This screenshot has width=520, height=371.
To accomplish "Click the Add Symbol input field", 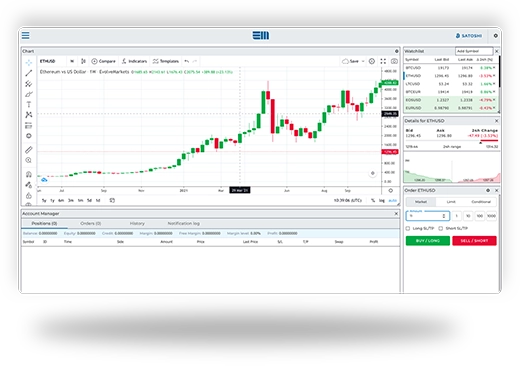I will pos(474,51).
